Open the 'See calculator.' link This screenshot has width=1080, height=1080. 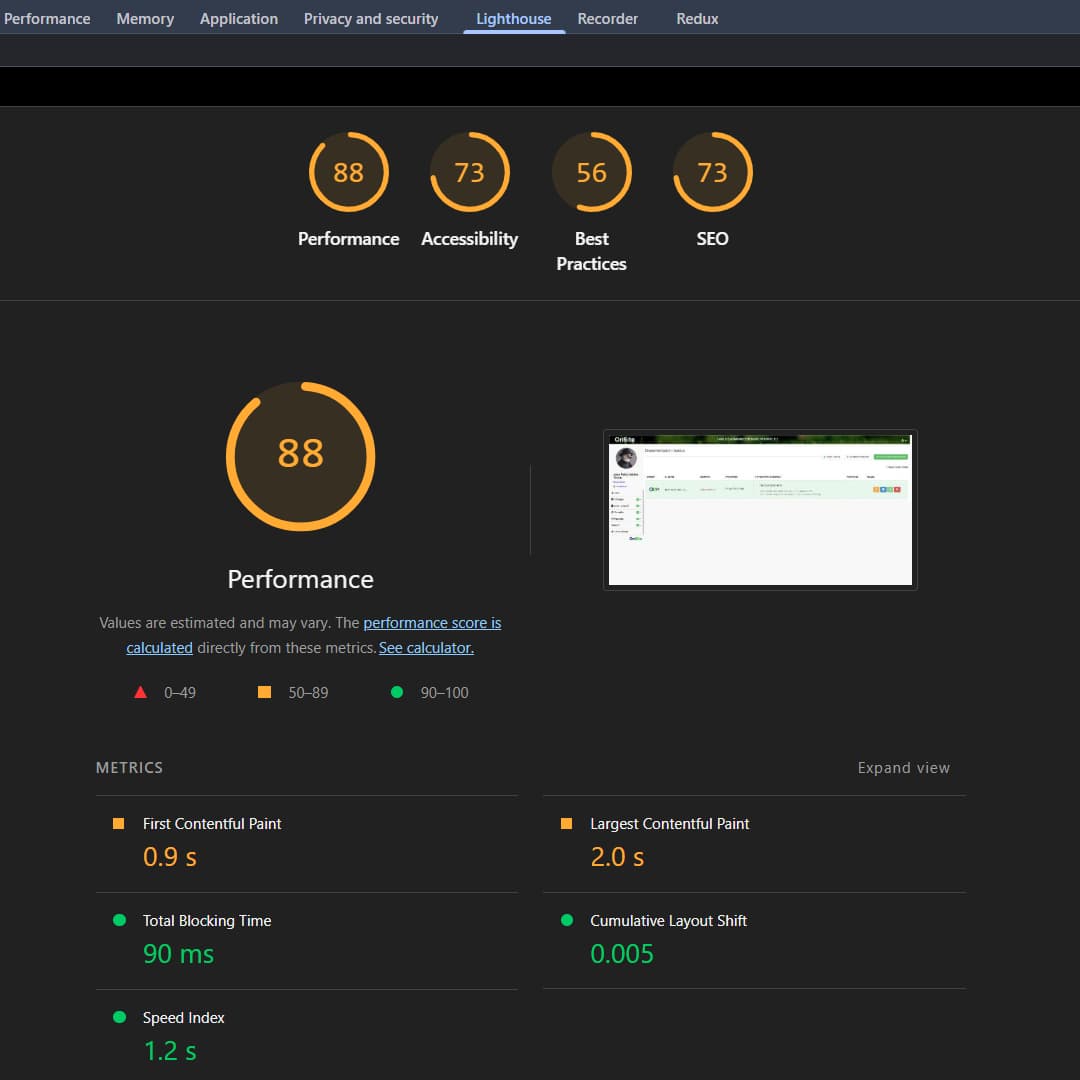[426, 647]
